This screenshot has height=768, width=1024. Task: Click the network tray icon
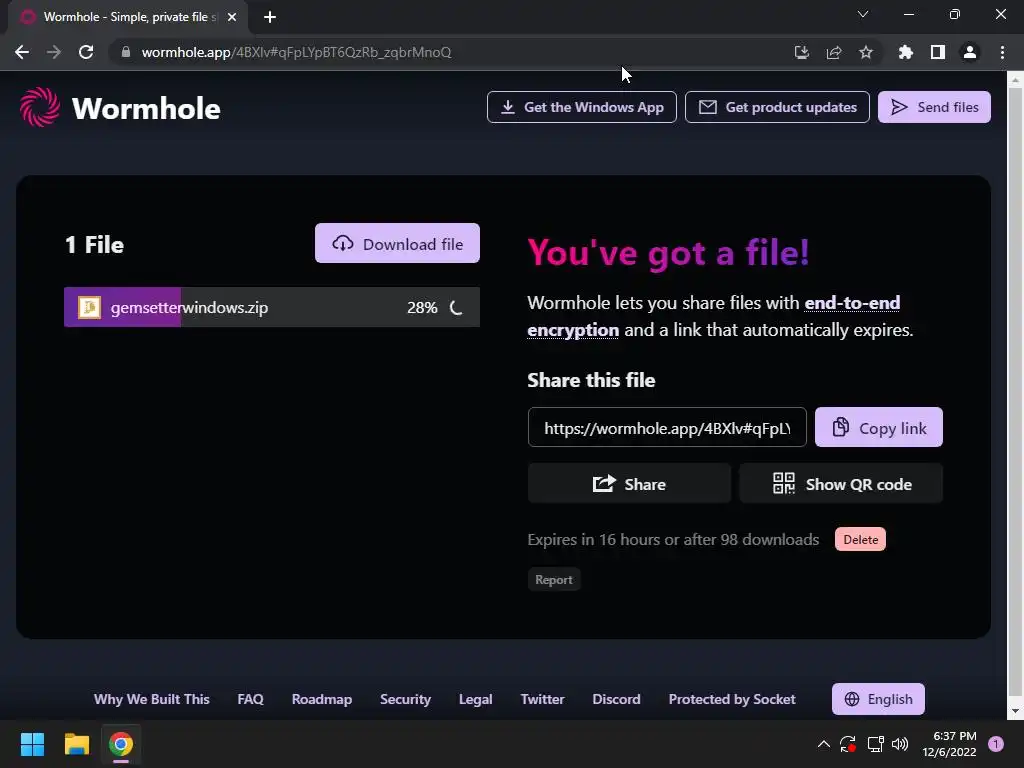874,744
